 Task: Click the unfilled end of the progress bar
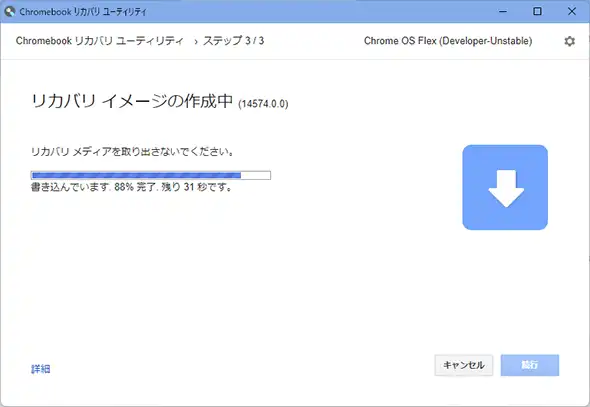[x=255, y=175]
